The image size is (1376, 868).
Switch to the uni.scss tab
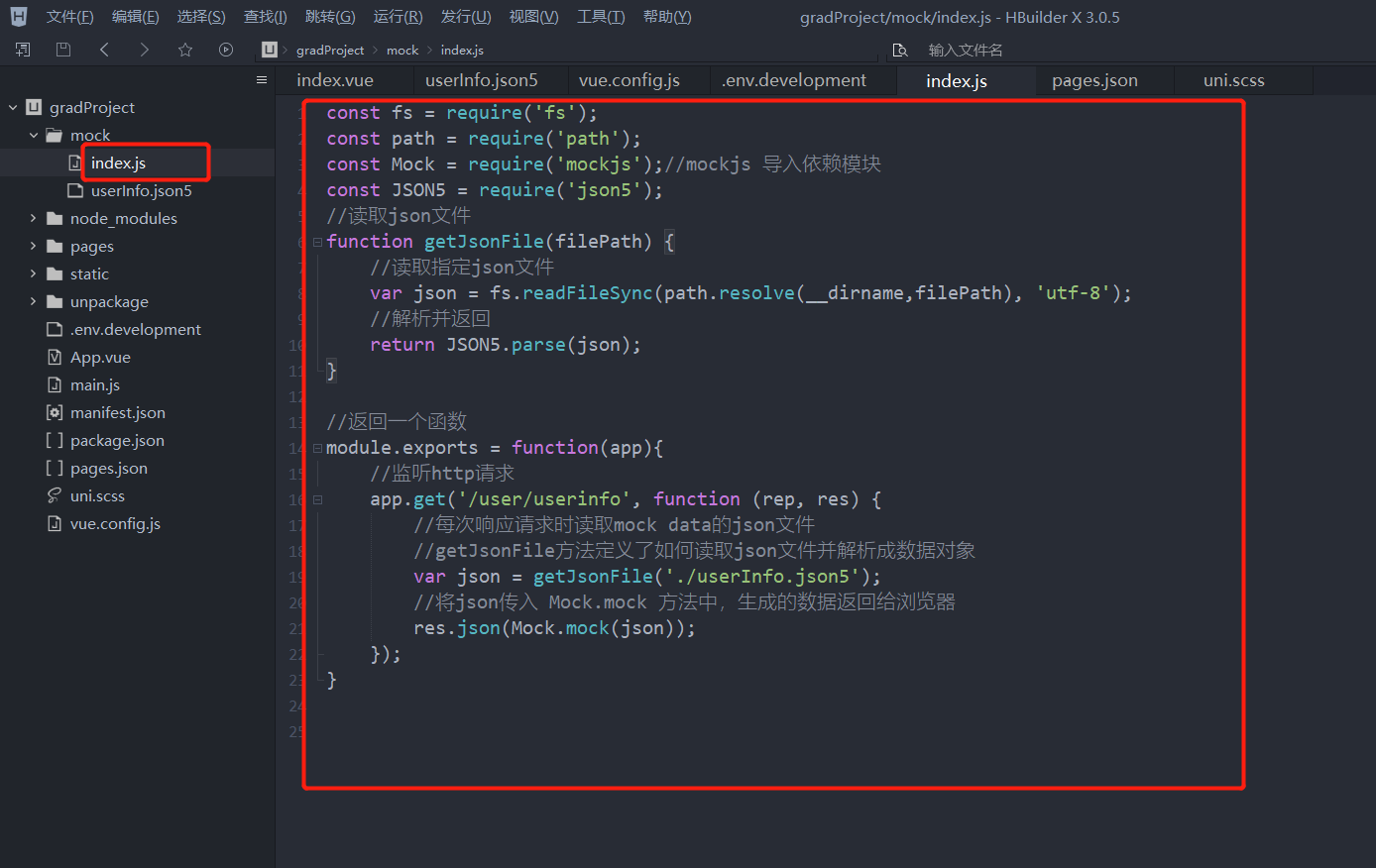[x=1234, y=80]
